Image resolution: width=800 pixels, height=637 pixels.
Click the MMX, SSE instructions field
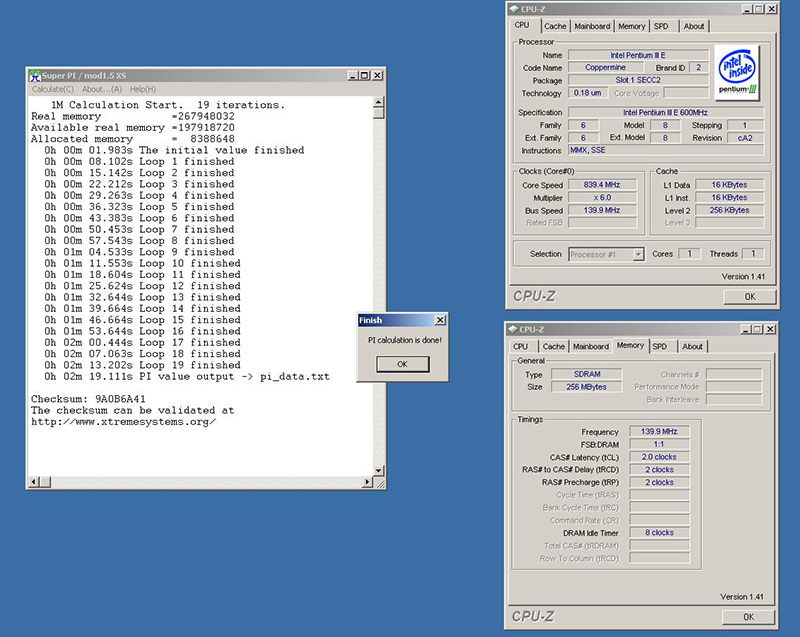pos(666,150)
